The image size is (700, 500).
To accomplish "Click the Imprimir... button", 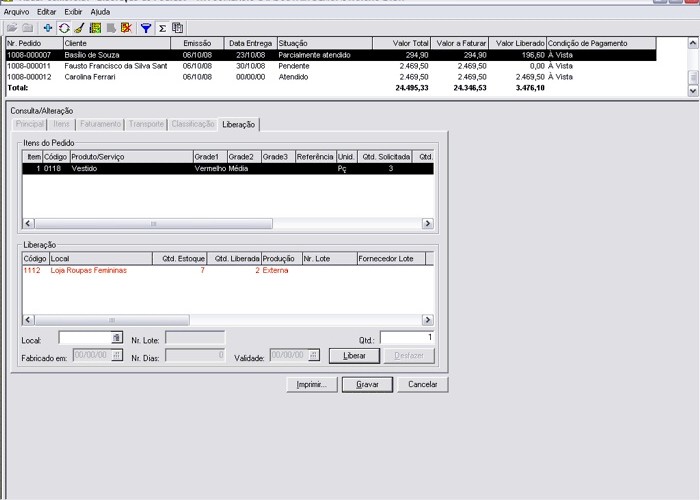I will (x=310, y=384).
